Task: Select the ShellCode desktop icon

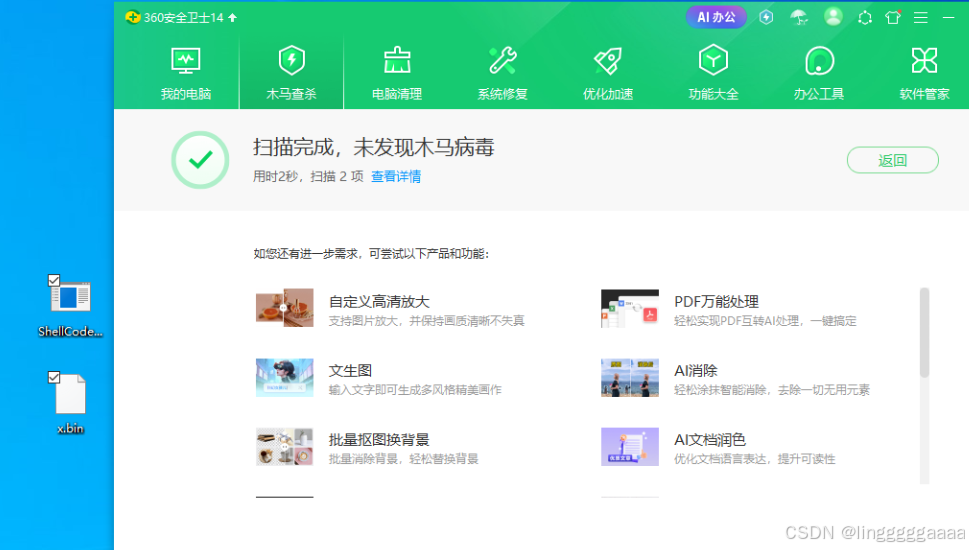Action: pos(70,307)
